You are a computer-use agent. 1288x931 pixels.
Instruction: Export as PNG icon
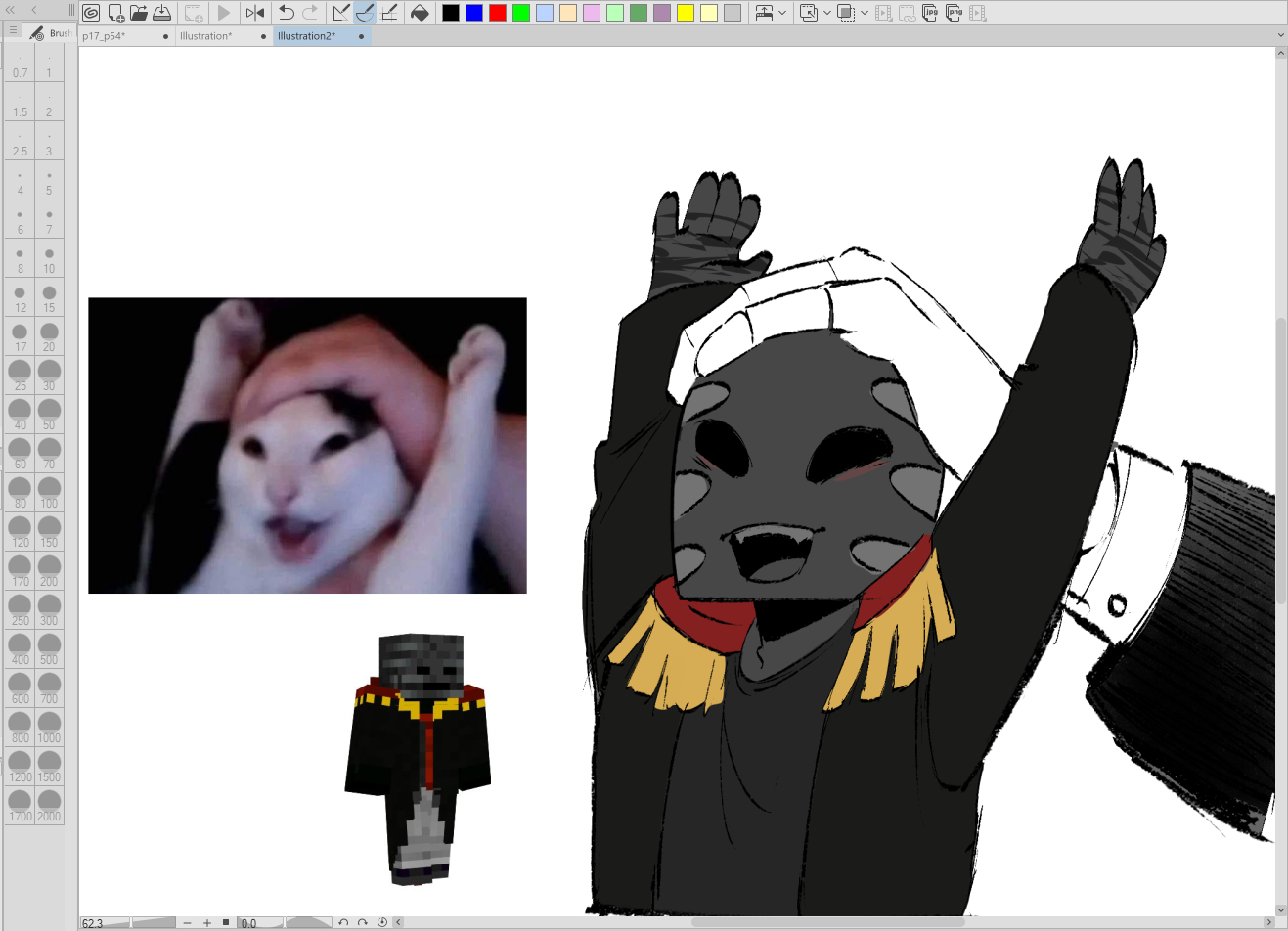point(954,13)
